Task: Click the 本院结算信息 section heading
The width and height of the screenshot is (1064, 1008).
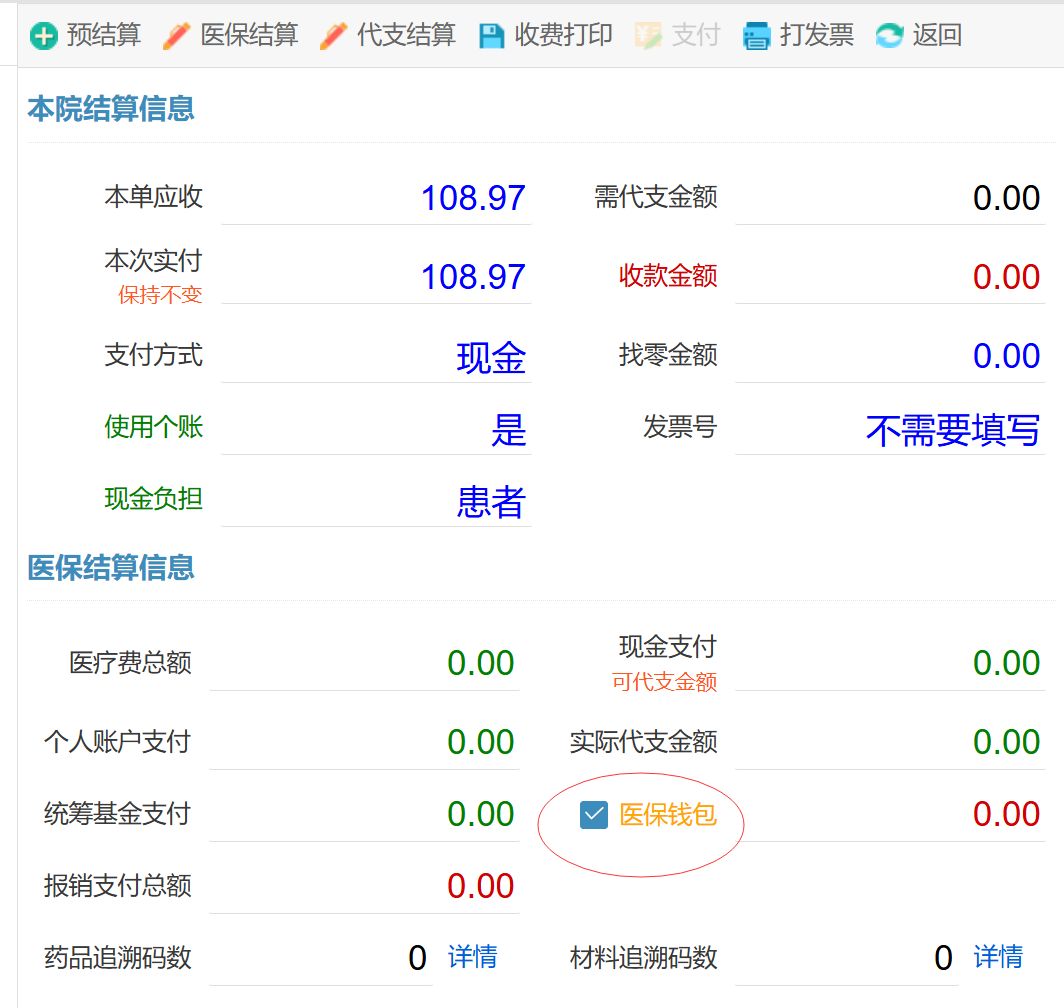Action: [111, 109]
